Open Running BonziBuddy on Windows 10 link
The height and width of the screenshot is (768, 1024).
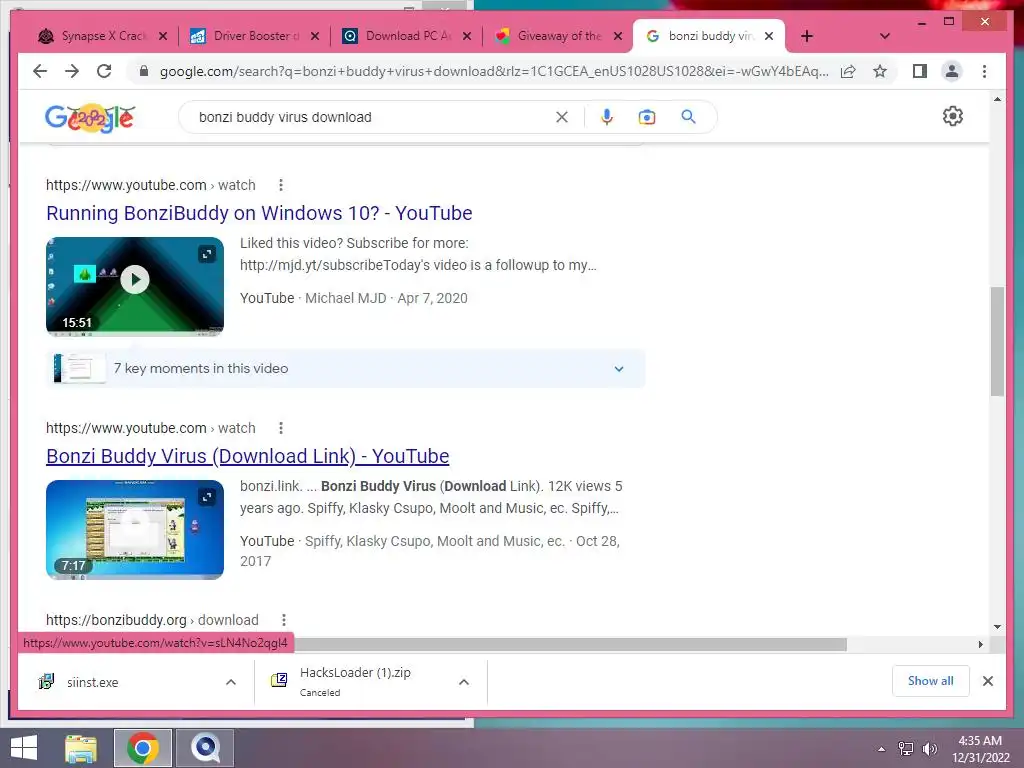coord(259,213)
